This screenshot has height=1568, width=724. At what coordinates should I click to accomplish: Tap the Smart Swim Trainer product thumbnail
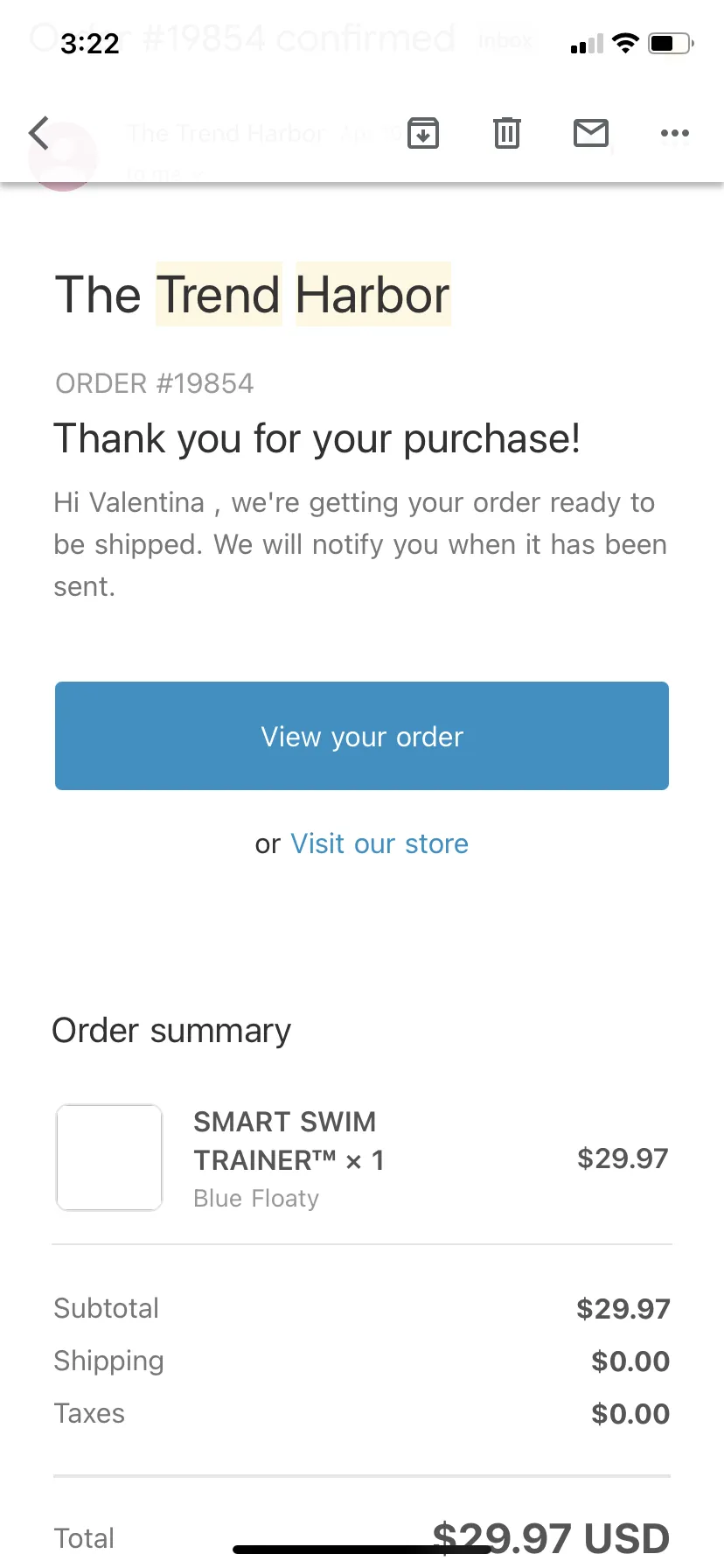[109, 1158]
